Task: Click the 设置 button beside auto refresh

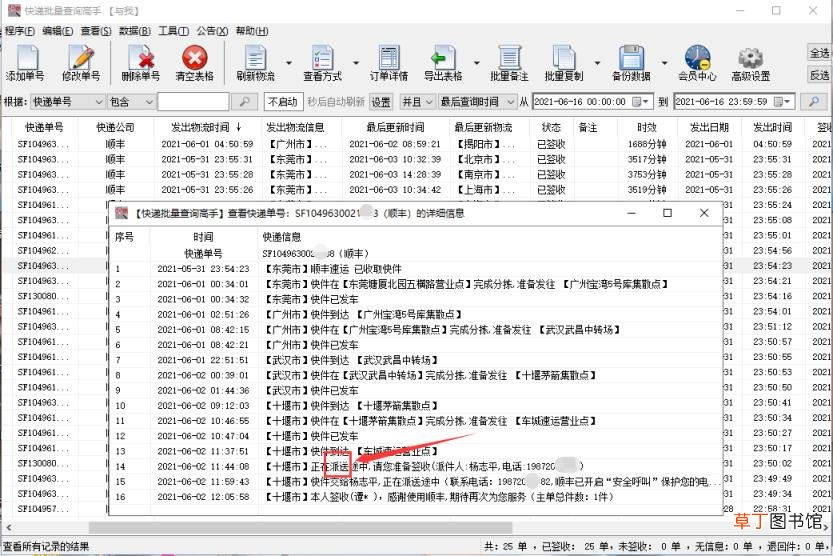Action: [x=380, y=101]
